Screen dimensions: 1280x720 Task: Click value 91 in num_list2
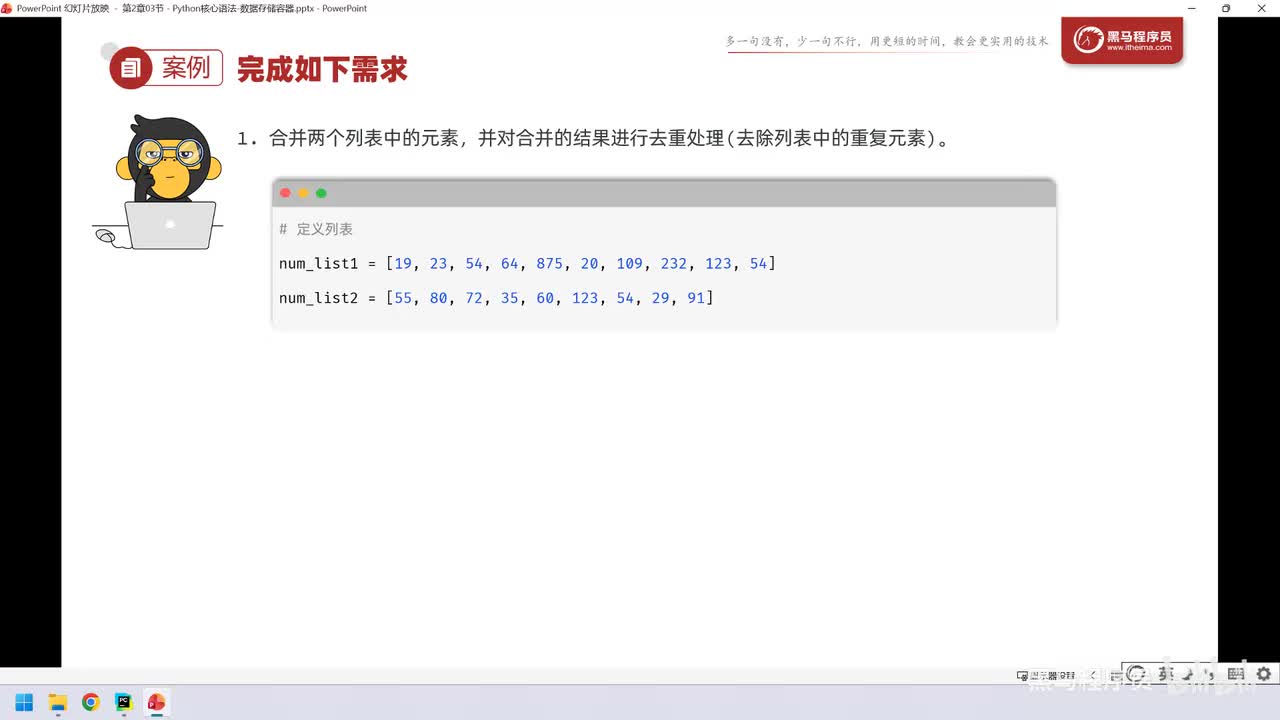696,298
